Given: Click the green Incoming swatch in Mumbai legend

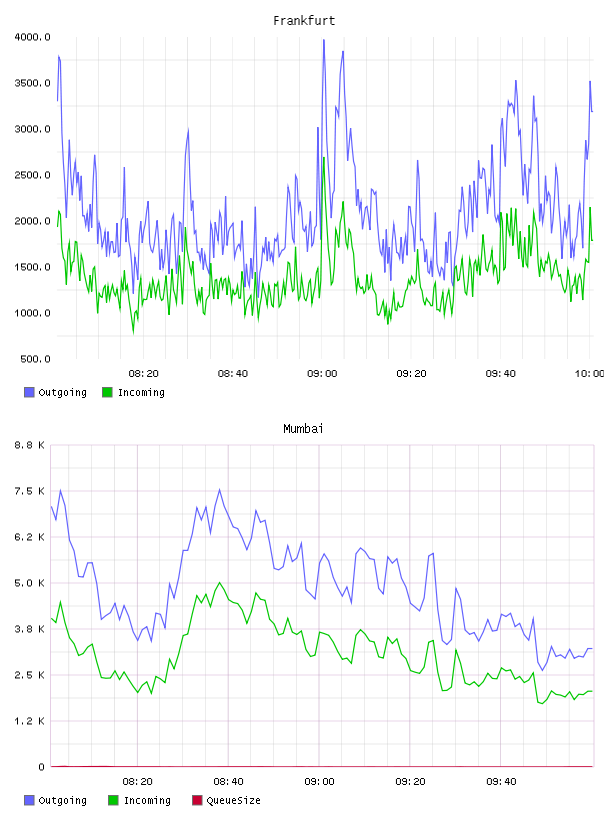Looking at the screenshot, I should (113, 800).
